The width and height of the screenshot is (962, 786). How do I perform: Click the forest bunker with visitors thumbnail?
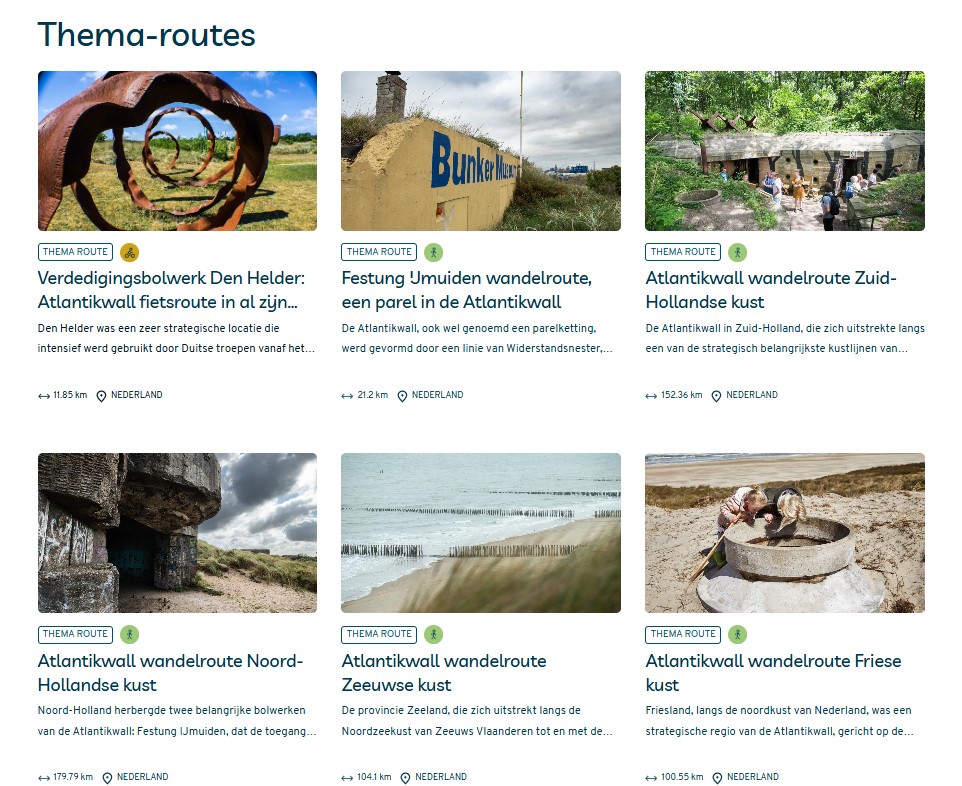785,151
